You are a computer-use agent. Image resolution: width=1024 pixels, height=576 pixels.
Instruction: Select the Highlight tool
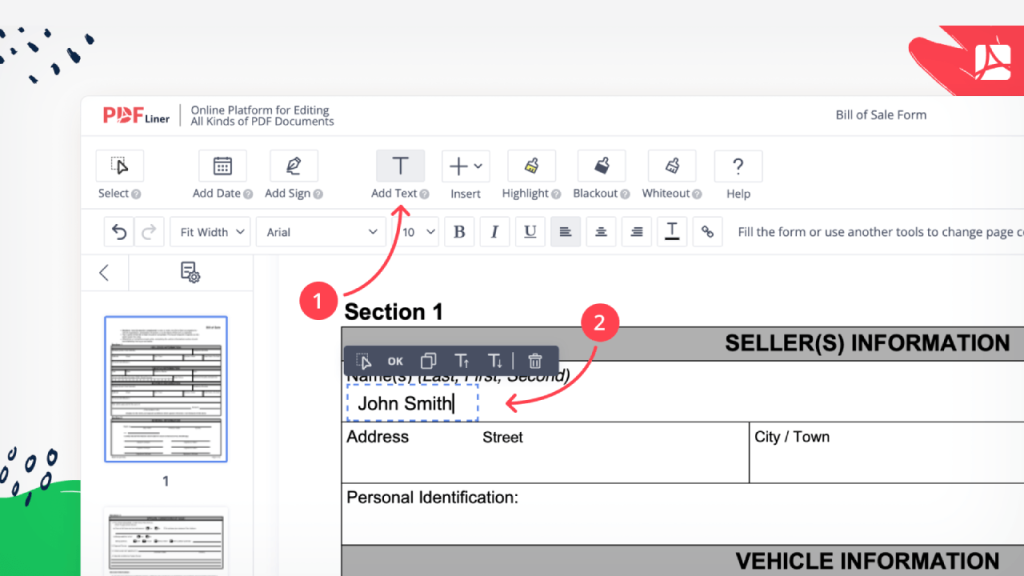531,166
